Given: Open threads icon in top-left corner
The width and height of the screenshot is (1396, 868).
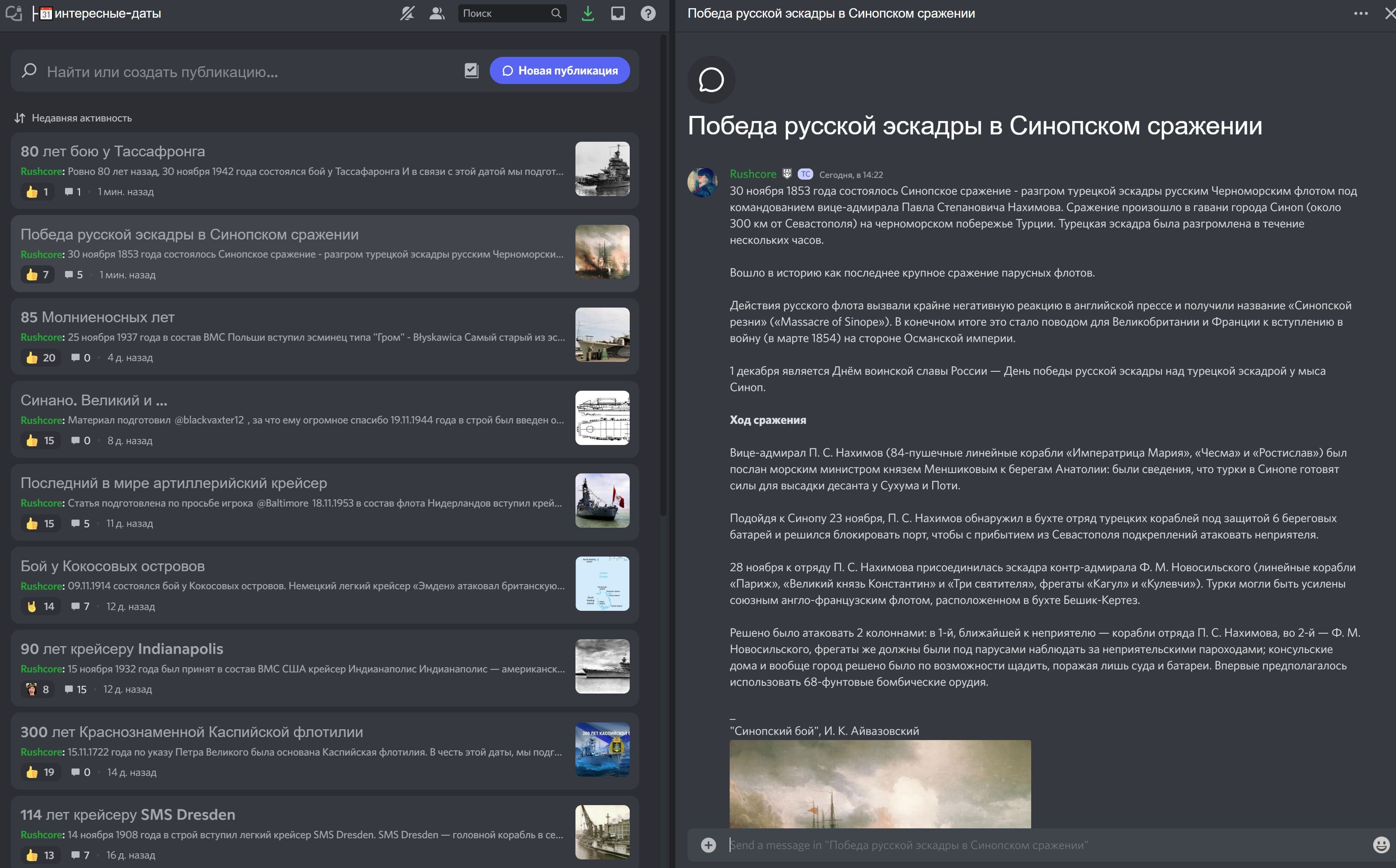Looking at the screenshot, I should [14, 13].
